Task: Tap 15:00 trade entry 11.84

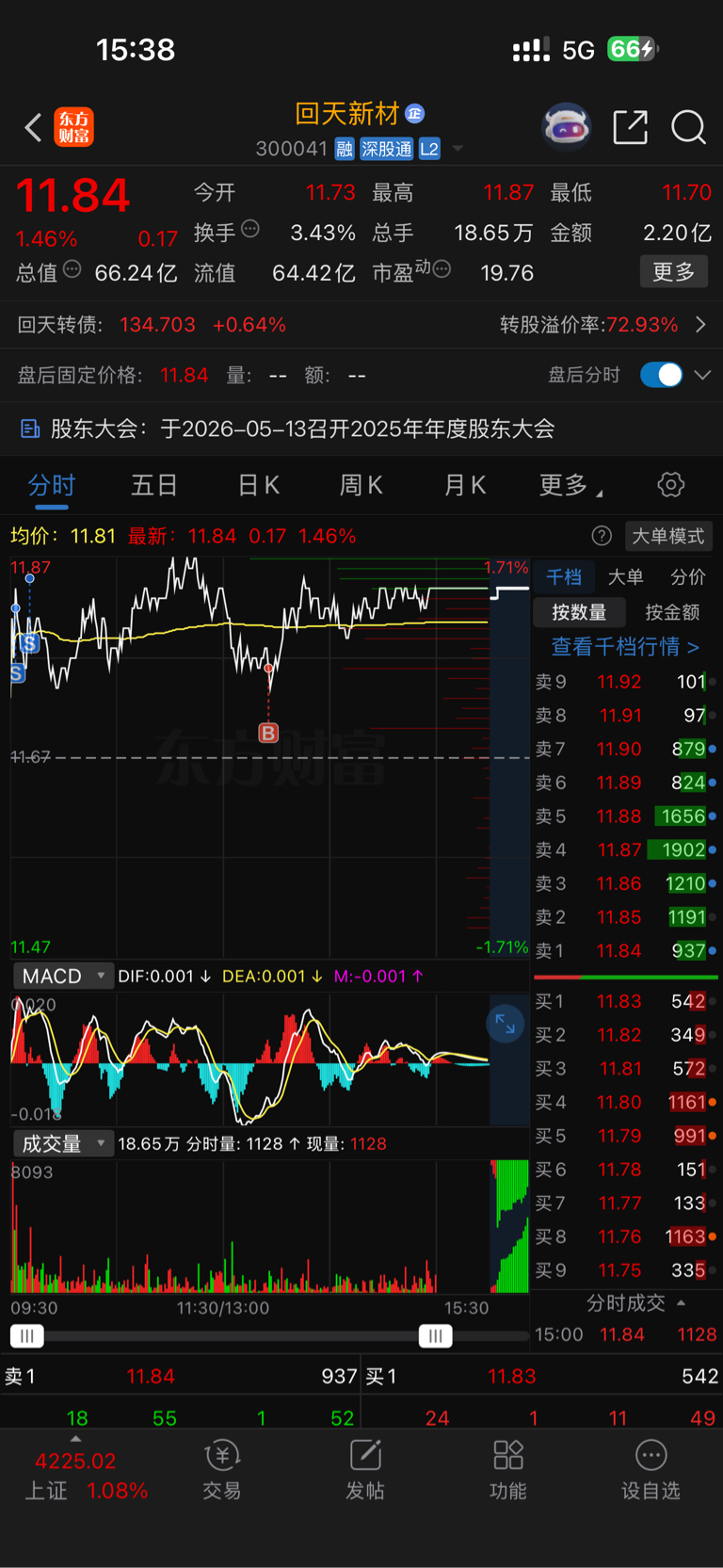Action: (626, 1335)
